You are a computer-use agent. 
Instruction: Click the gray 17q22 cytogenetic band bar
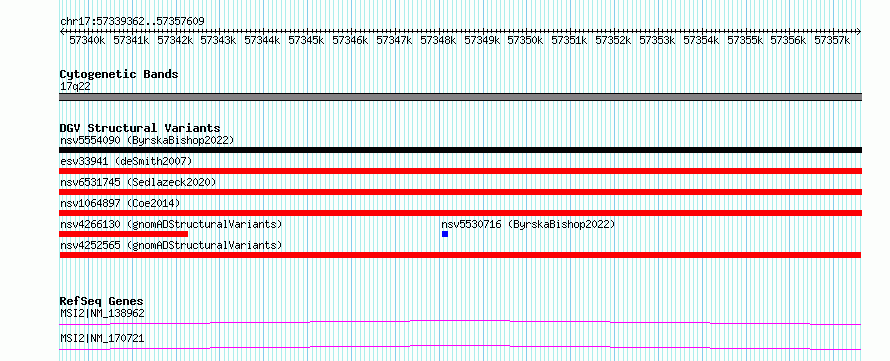coord(460,97)
